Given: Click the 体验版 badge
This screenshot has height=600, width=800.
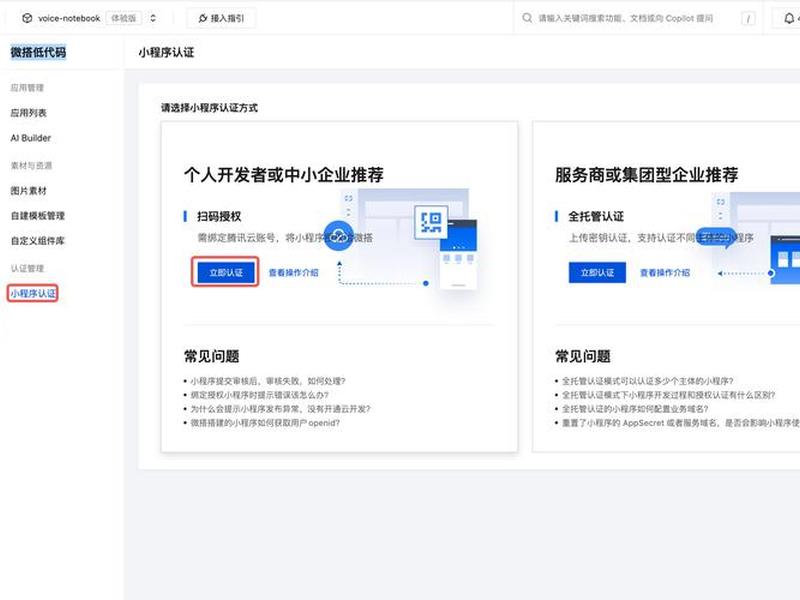Looking at the screenshot, I should [x=123, y=18].
